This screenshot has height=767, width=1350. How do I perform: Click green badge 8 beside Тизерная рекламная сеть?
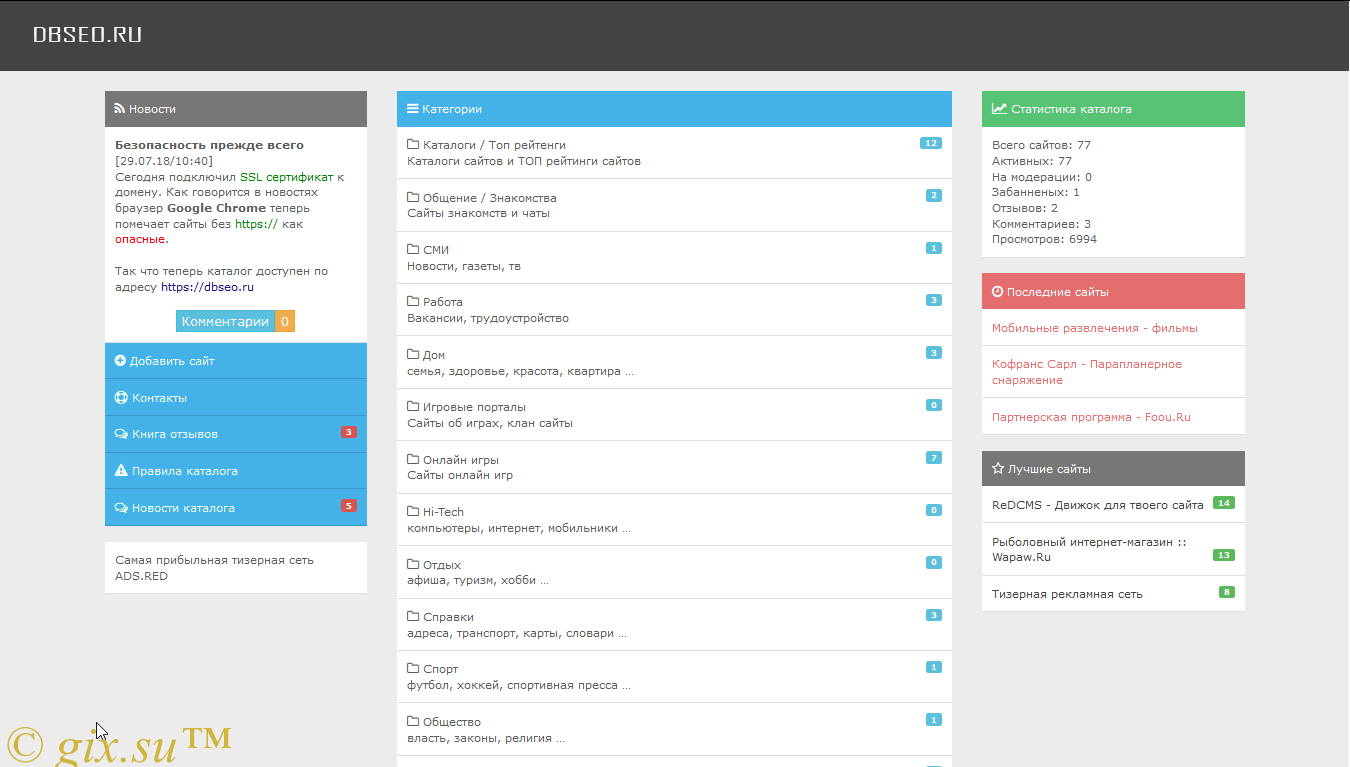1227,592
